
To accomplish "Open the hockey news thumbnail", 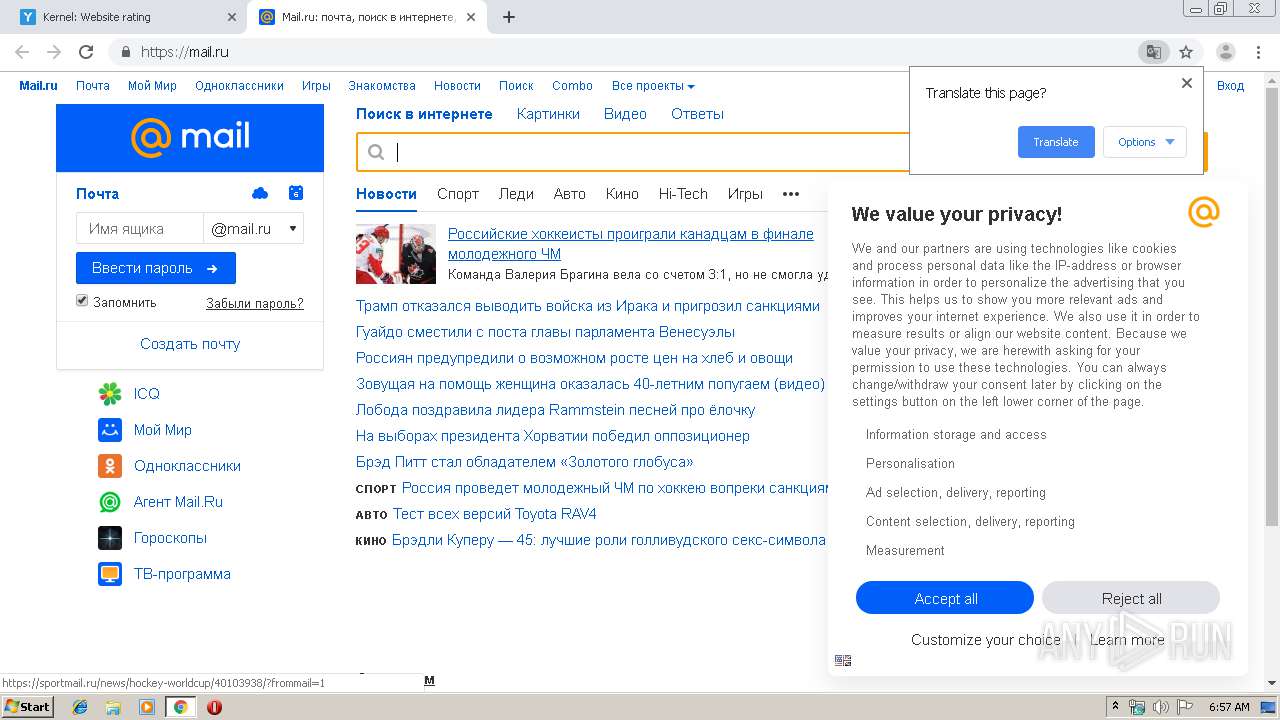I will pyautogui.click(x=396, y=254).
